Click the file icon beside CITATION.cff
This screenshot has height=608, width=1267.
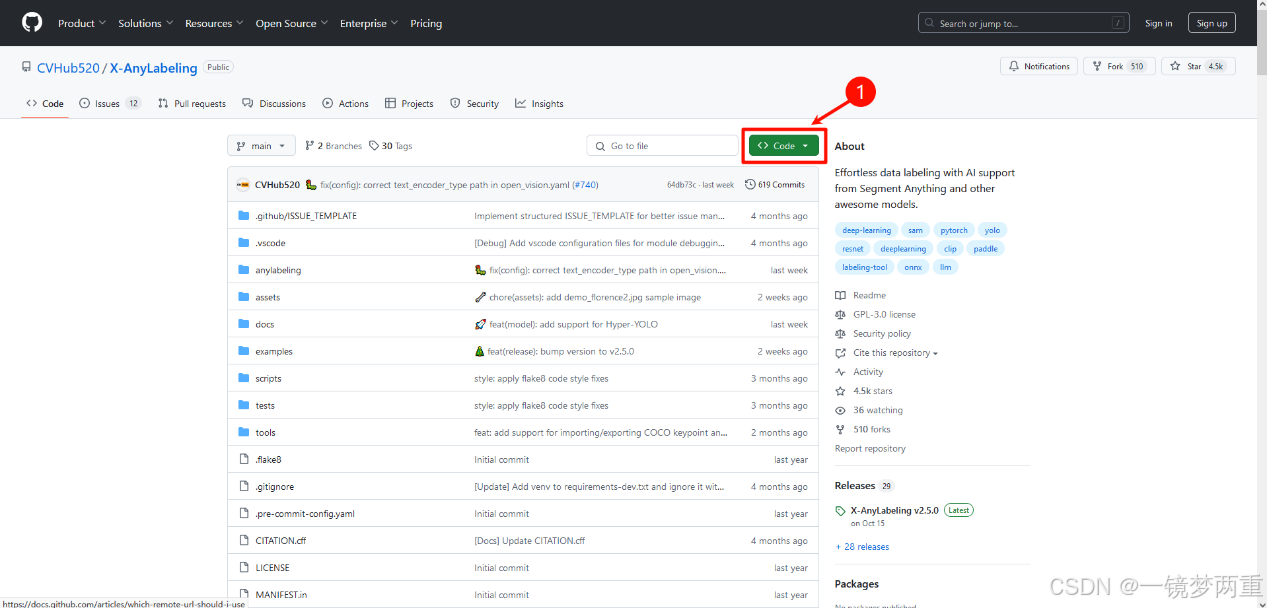[x=243, y=540]
